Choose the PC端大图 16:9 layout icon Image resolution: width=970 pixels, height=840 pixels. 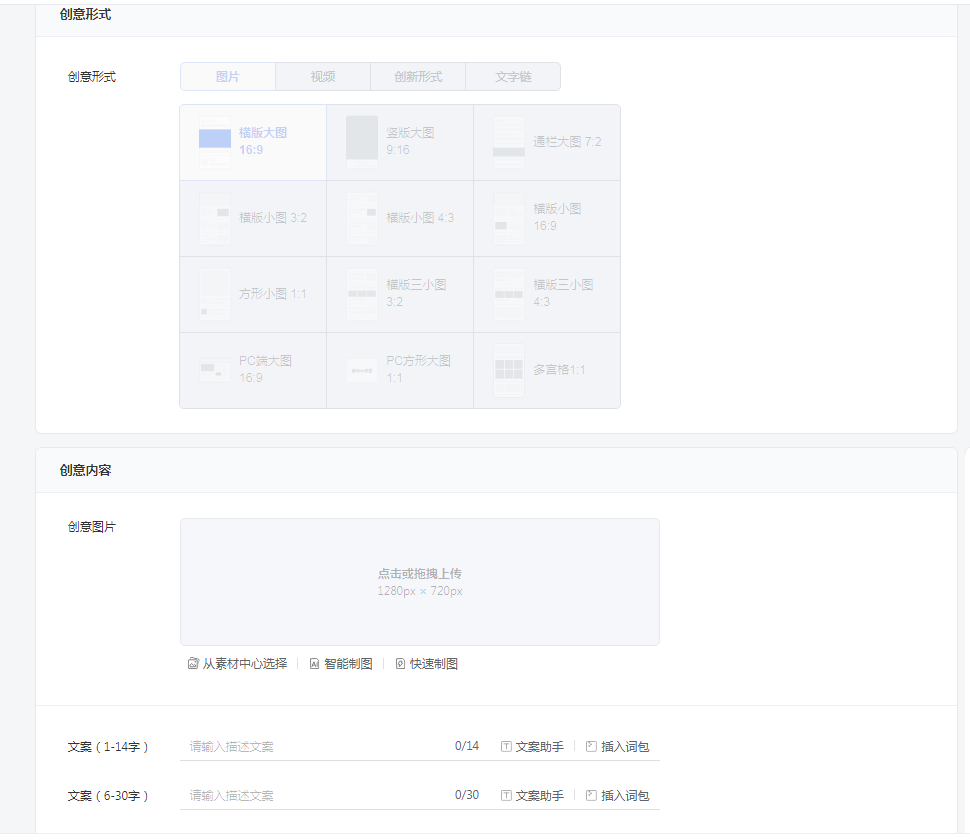pos(215,370)
